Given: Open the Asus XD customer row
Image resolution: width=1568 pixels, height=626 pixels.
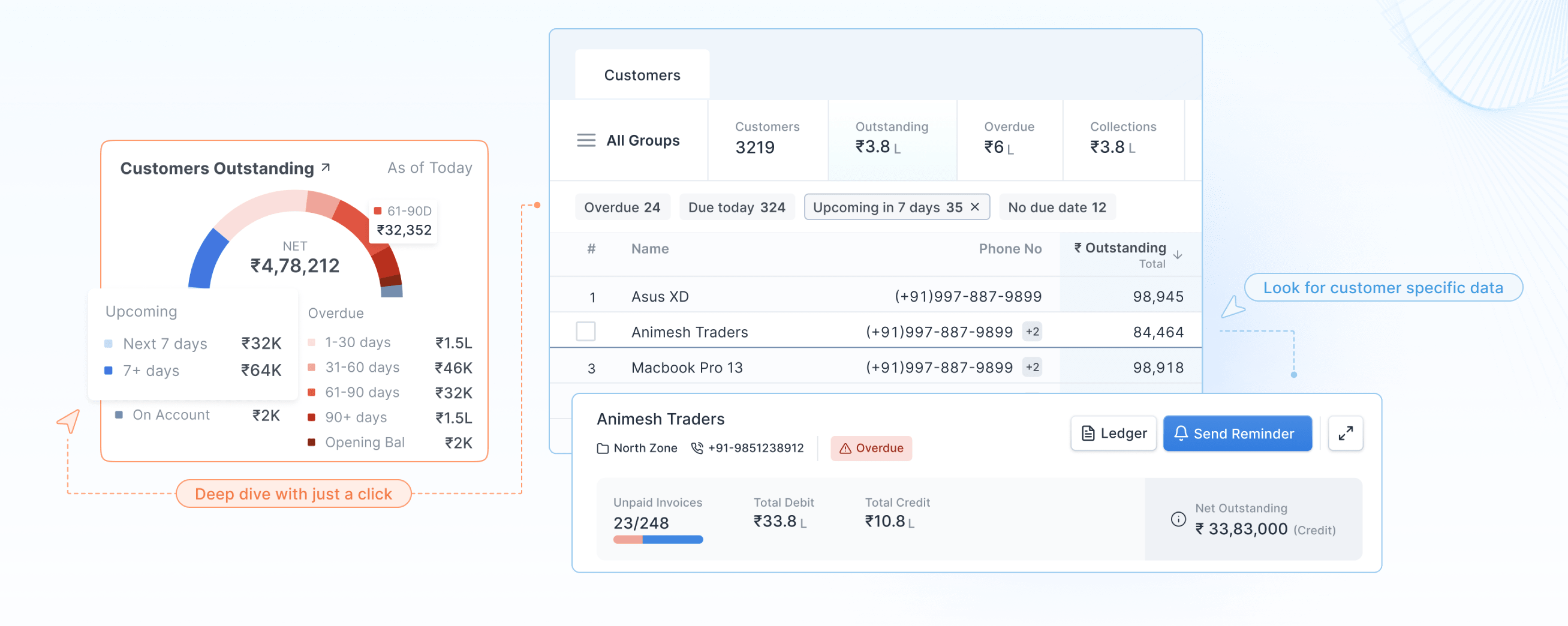Looking at the screenshot, I should click(x=875, y=296).
